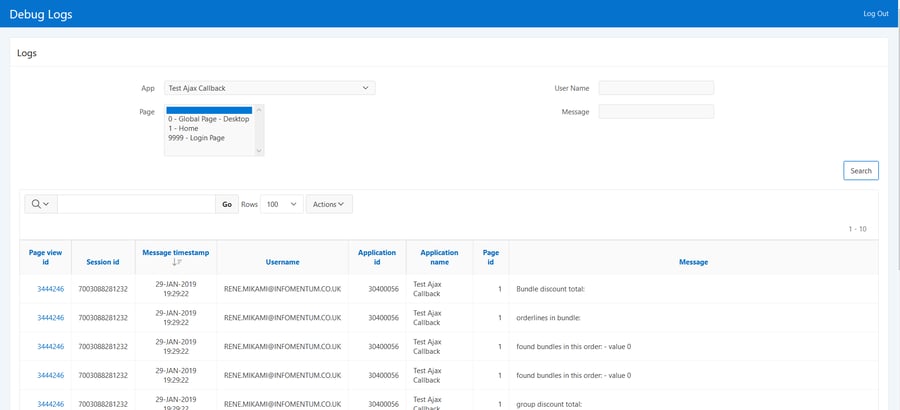Click the Page view id column header

pyautogui.click(x=45, y=257)
